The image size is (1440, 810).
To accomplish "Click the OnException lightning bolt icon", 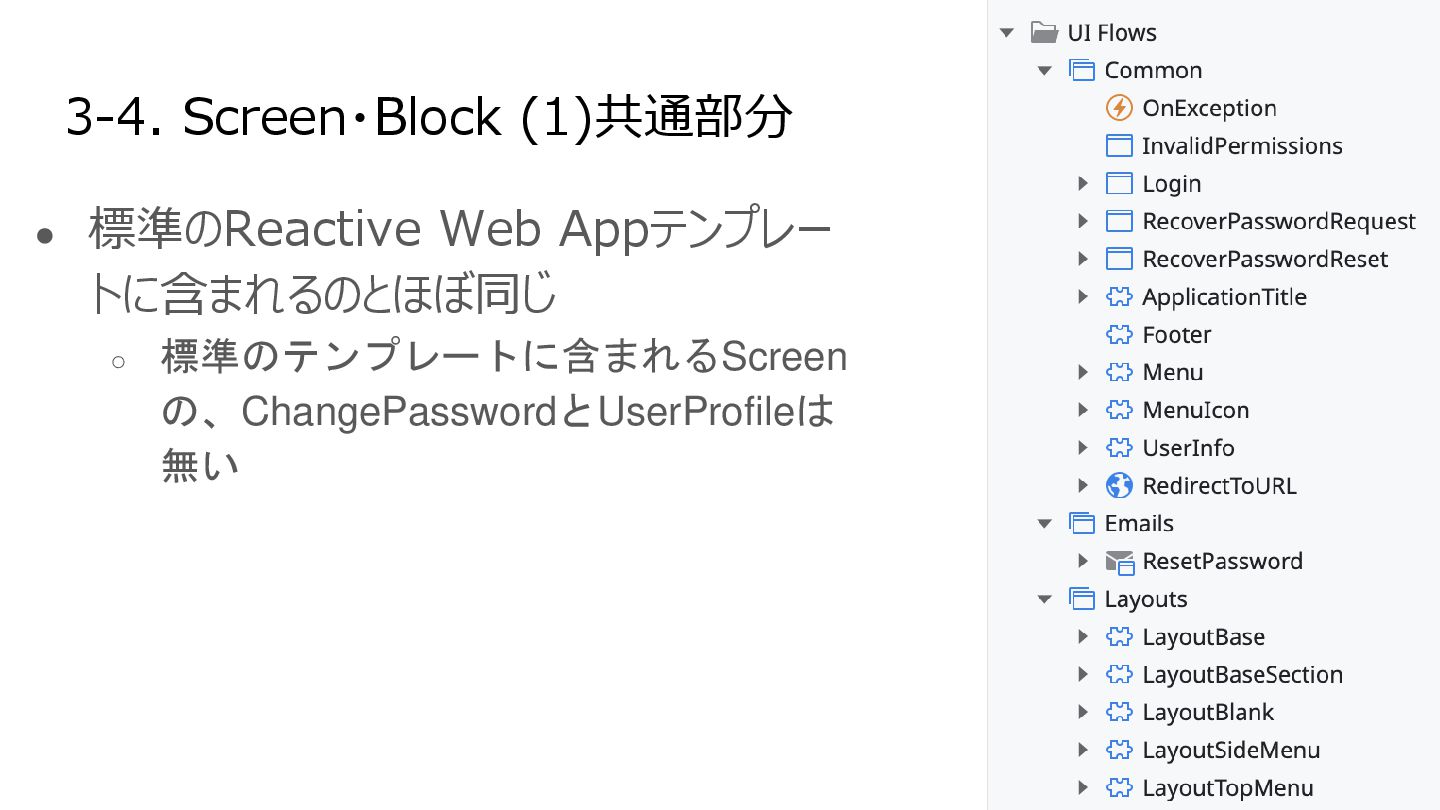I will [1119, 108].
